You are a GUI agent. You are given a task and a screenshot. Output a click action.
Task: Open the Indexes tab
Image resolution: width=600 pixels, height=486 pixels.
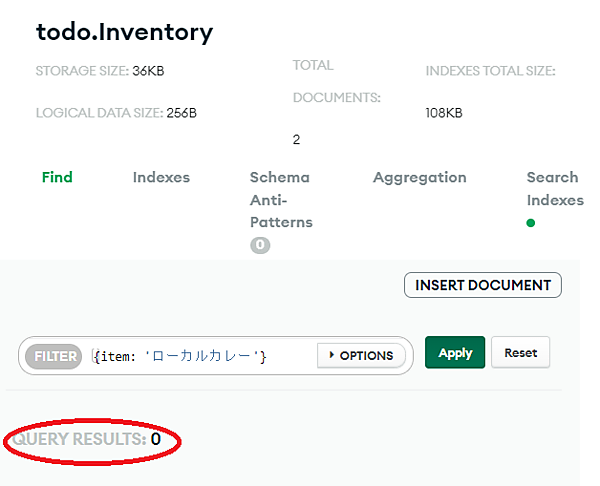(x=161, y=177)
